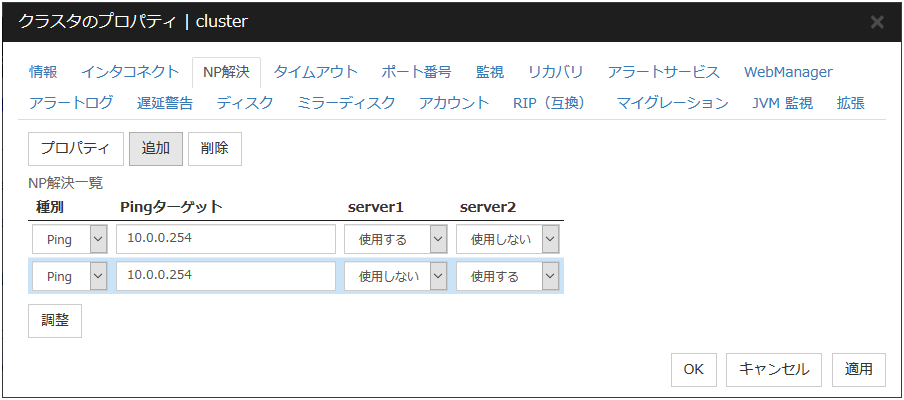The height and width of the screenshot is (400, 904).
Task: Go to the ポート番号 tab
Action: pos(416,72)
